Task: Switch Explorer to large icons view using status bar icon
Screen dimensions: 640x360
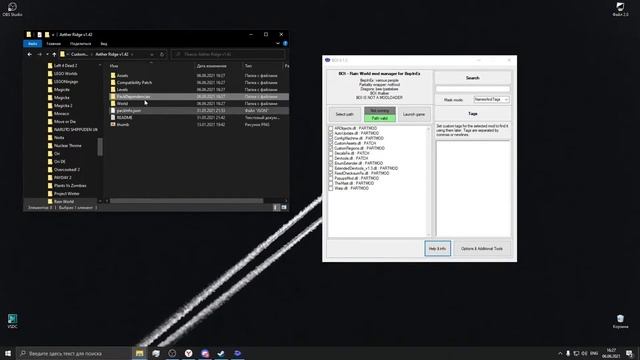Action: click(284, 207)
